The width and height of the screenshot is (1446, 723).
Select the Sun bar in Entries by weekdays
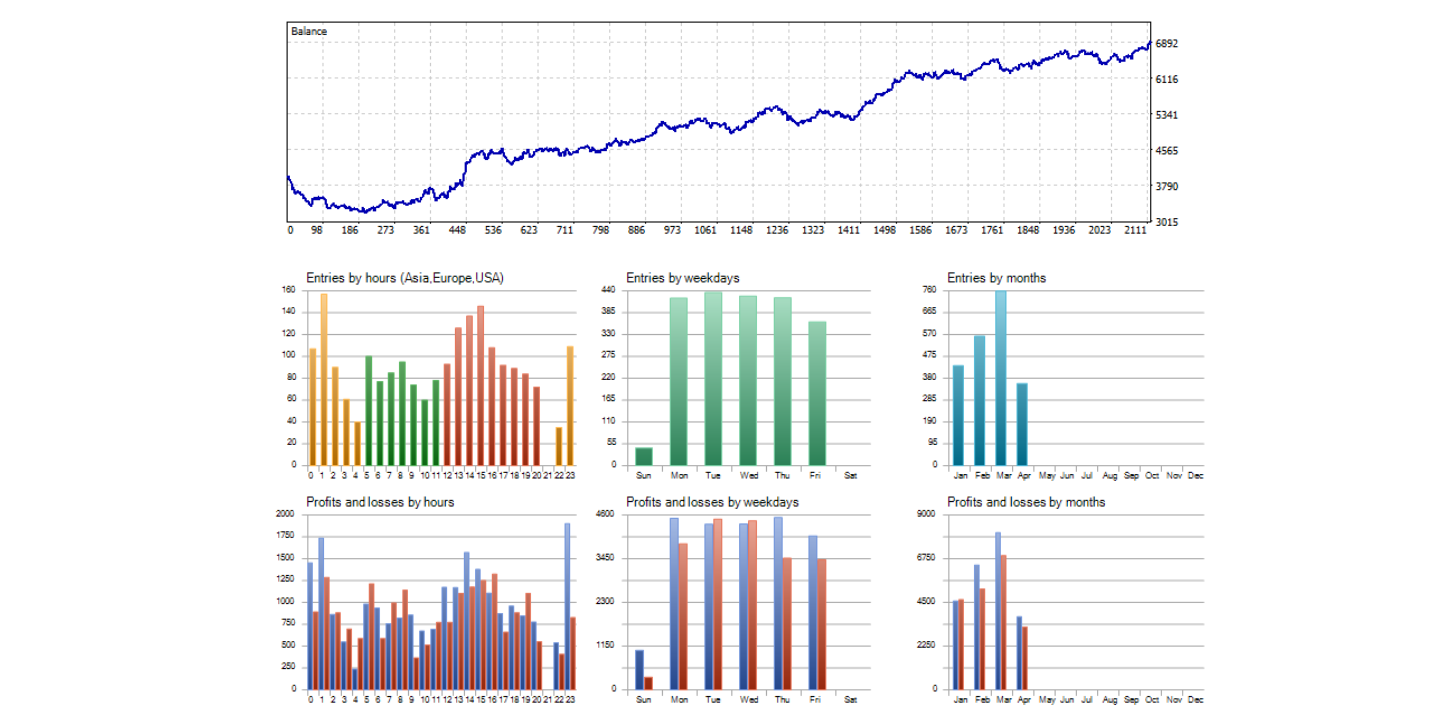click(643, 456)
